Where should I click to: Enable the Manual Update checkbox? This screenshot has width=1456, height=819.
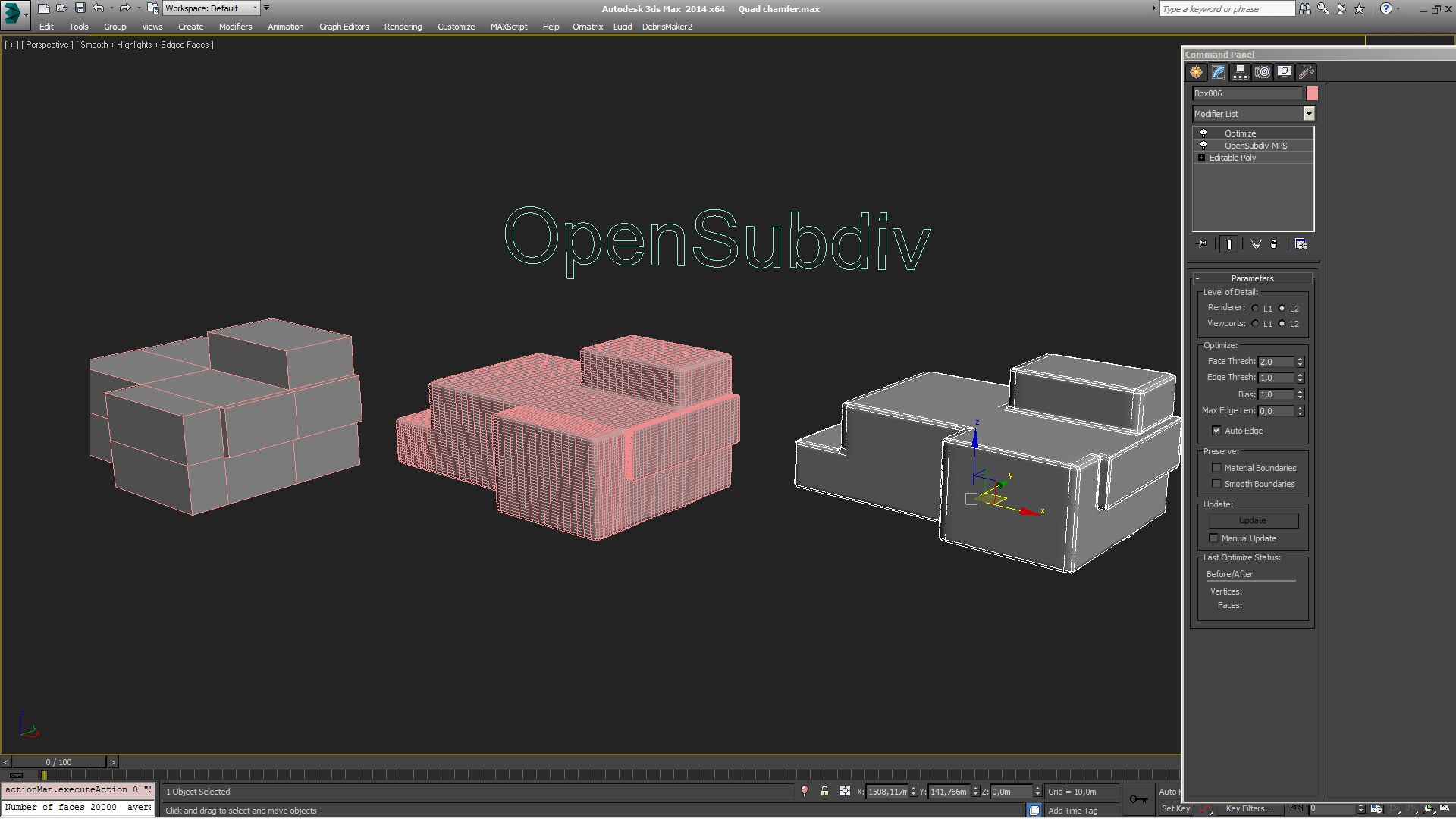[1213, 538]
